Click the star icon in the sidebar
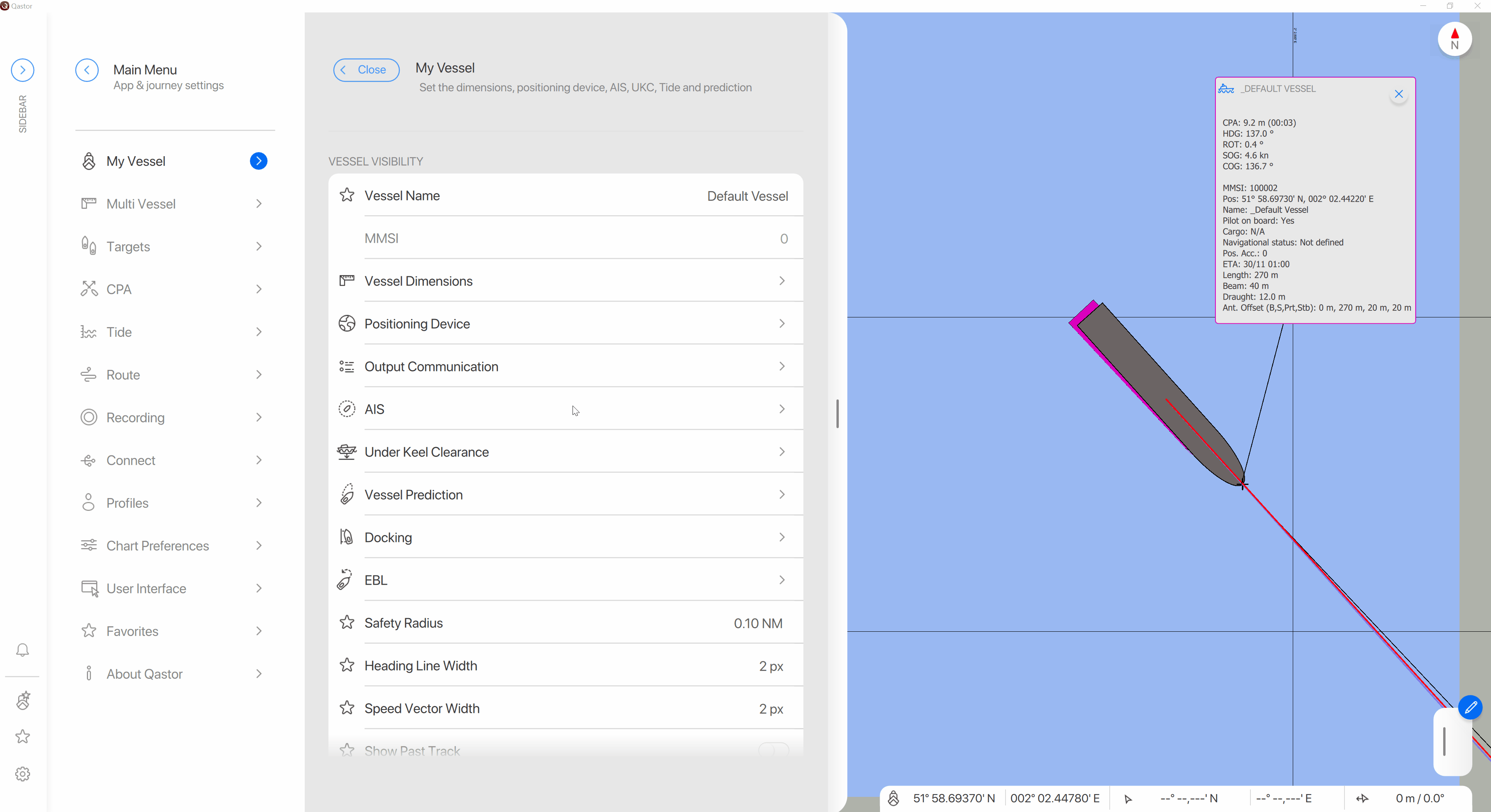Viewport: 1491px width, 812px height. pos(23,737)
